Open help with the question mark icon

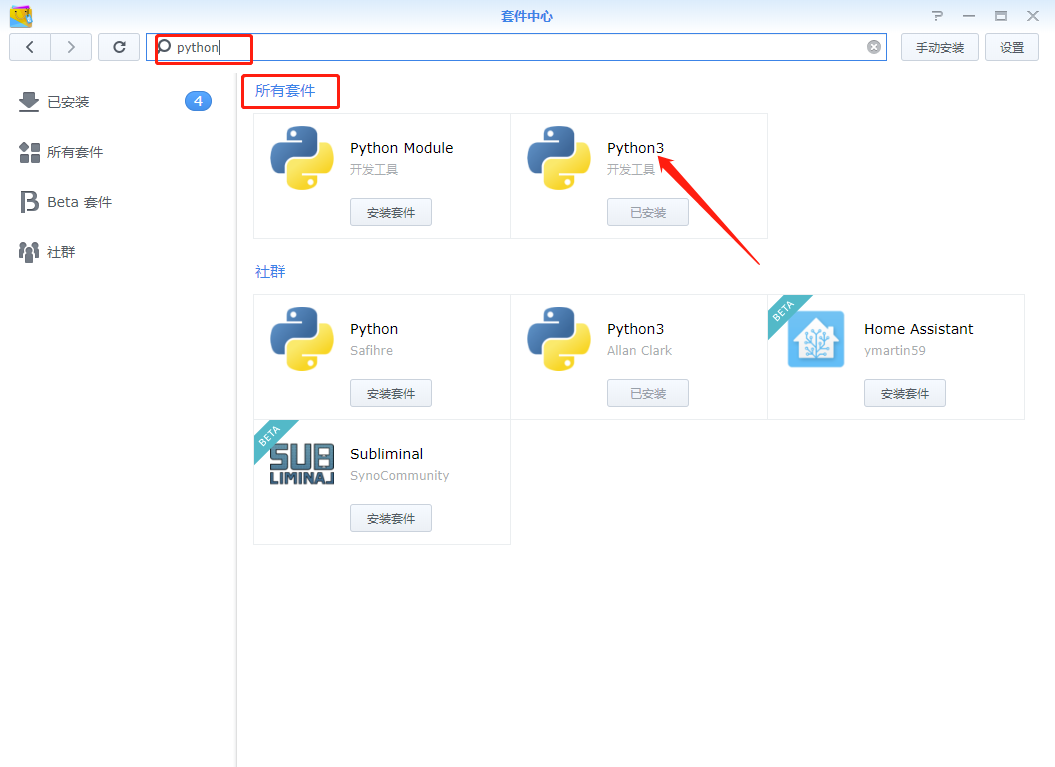(x=937, y=15)
